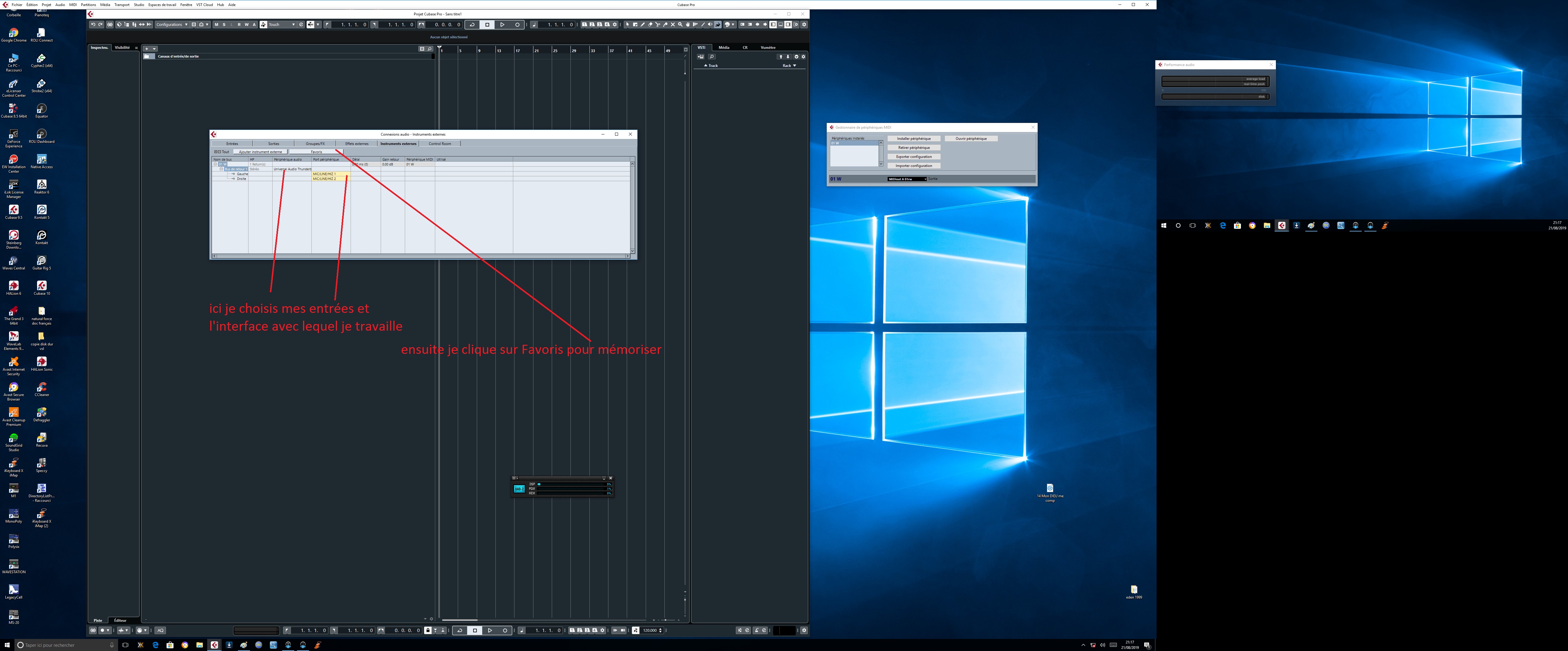Toggle the Cycle loop button

pyautogui.click(x=472, y=24)
